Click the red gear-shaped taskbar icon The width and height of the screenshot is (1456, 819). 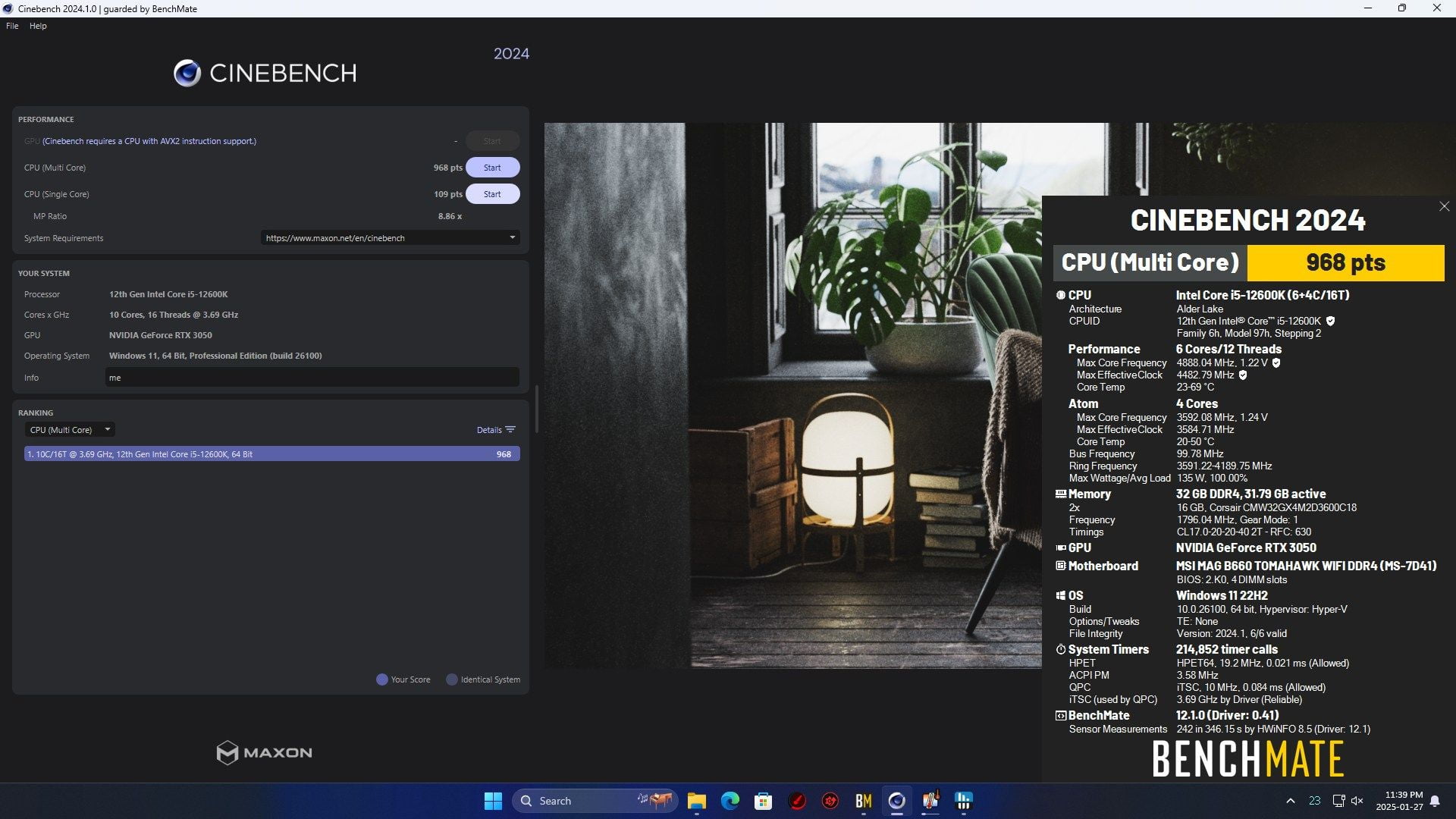830,801
